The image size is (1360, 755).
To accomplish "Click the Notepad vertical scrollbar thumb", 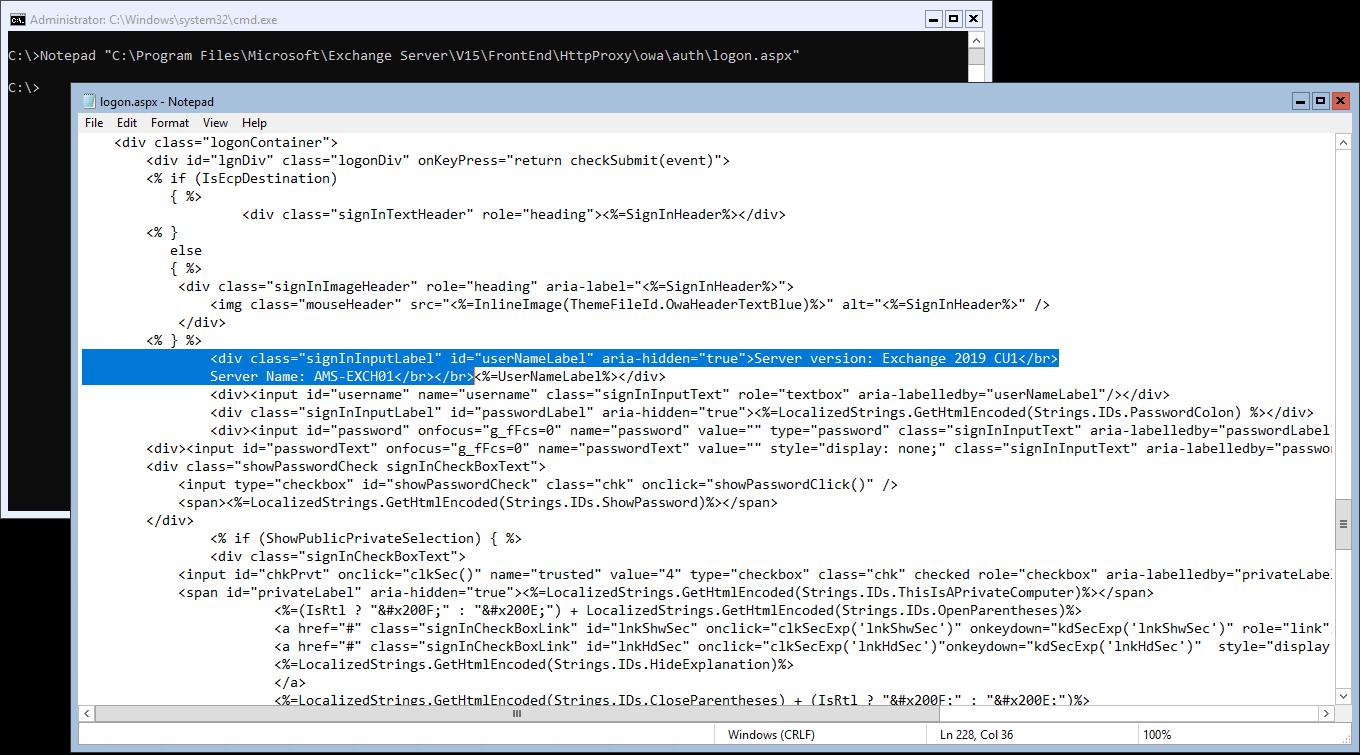I will (x=1342, y=526).
